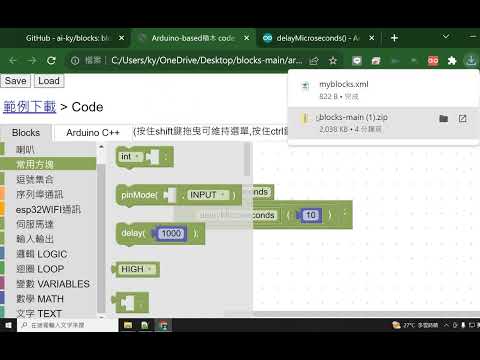
Task: Open the HIGH value dropdown
Action: [137, 269]
